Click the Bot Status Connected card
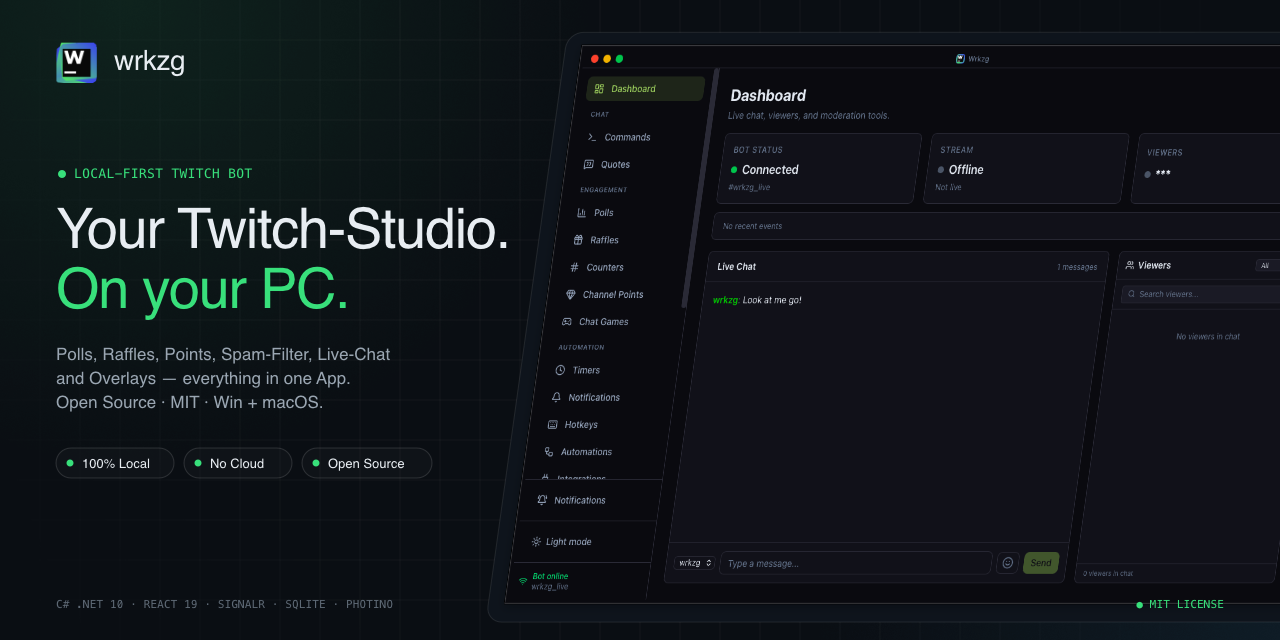 point(820,168)
